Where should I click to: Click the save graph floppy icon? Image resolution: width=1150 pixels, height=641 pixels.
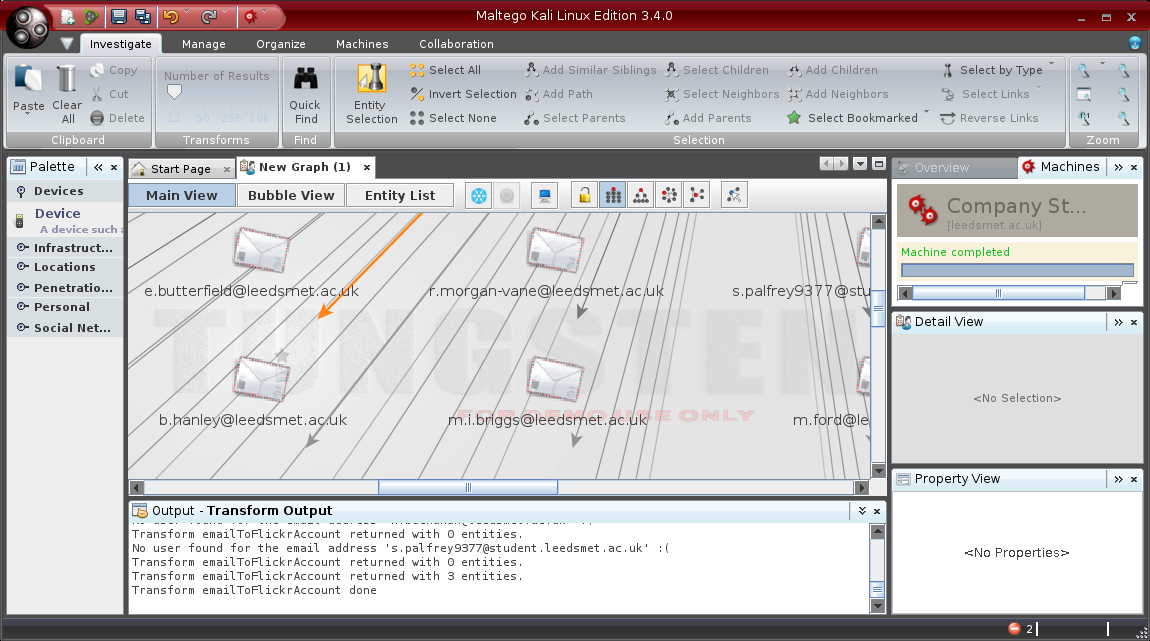118,16
